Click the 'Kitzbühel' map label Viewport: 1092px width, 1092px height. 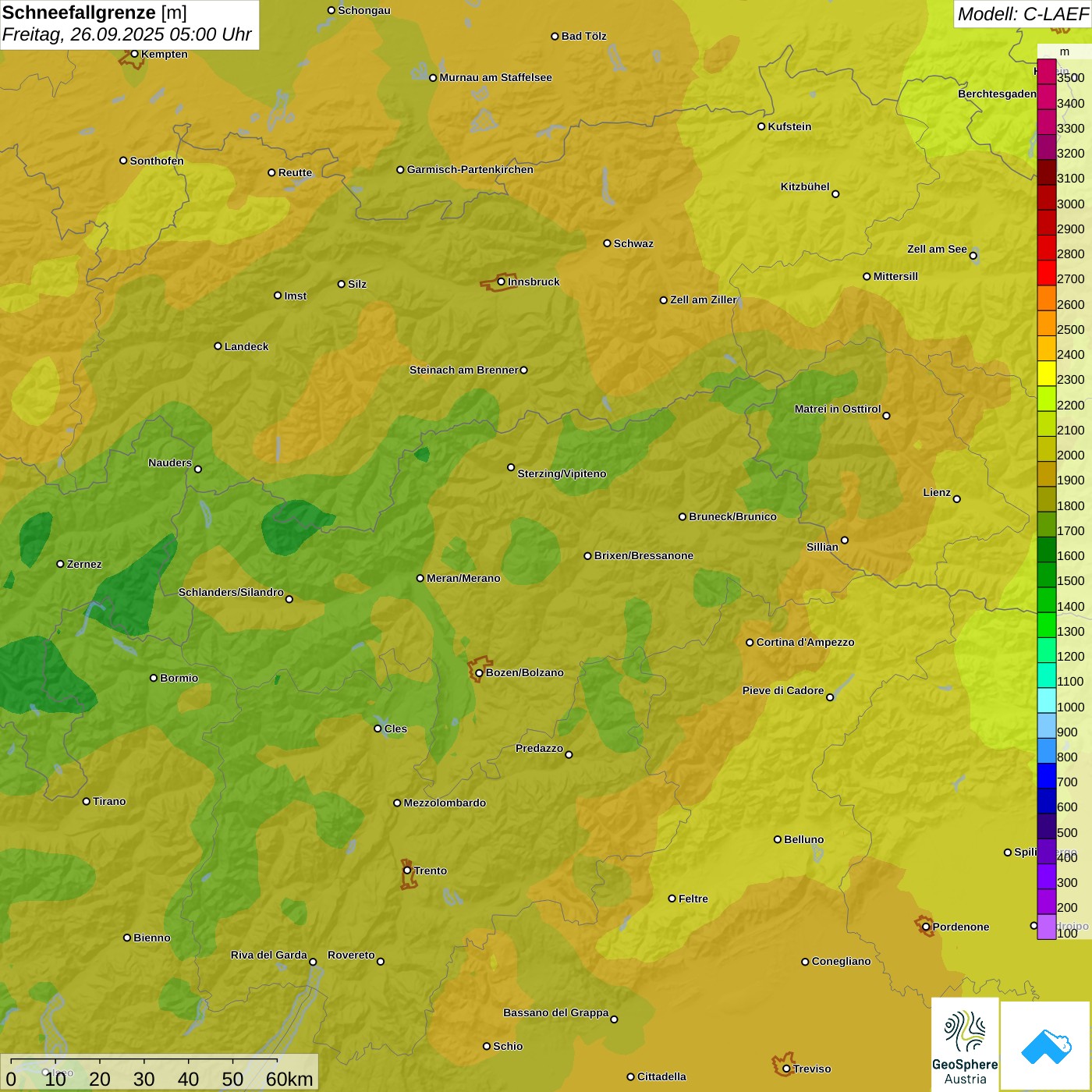(805, 186)
